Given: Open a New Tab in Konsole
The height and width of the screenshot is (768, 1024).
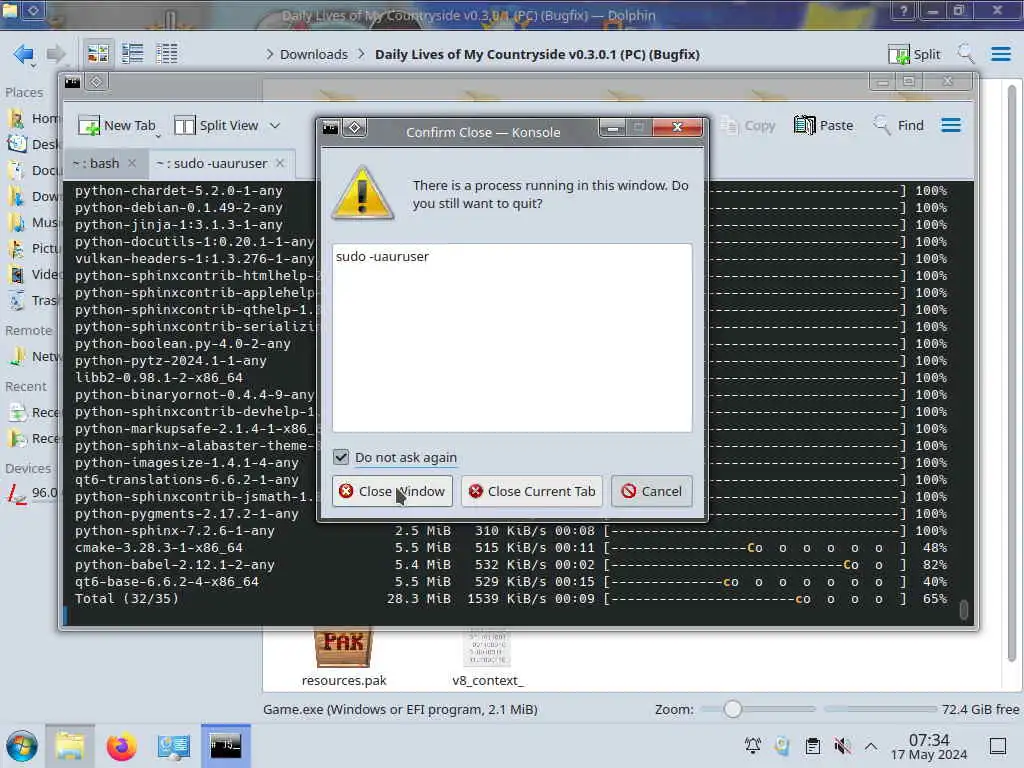Looking at the screenshot, I should [117, 125].
